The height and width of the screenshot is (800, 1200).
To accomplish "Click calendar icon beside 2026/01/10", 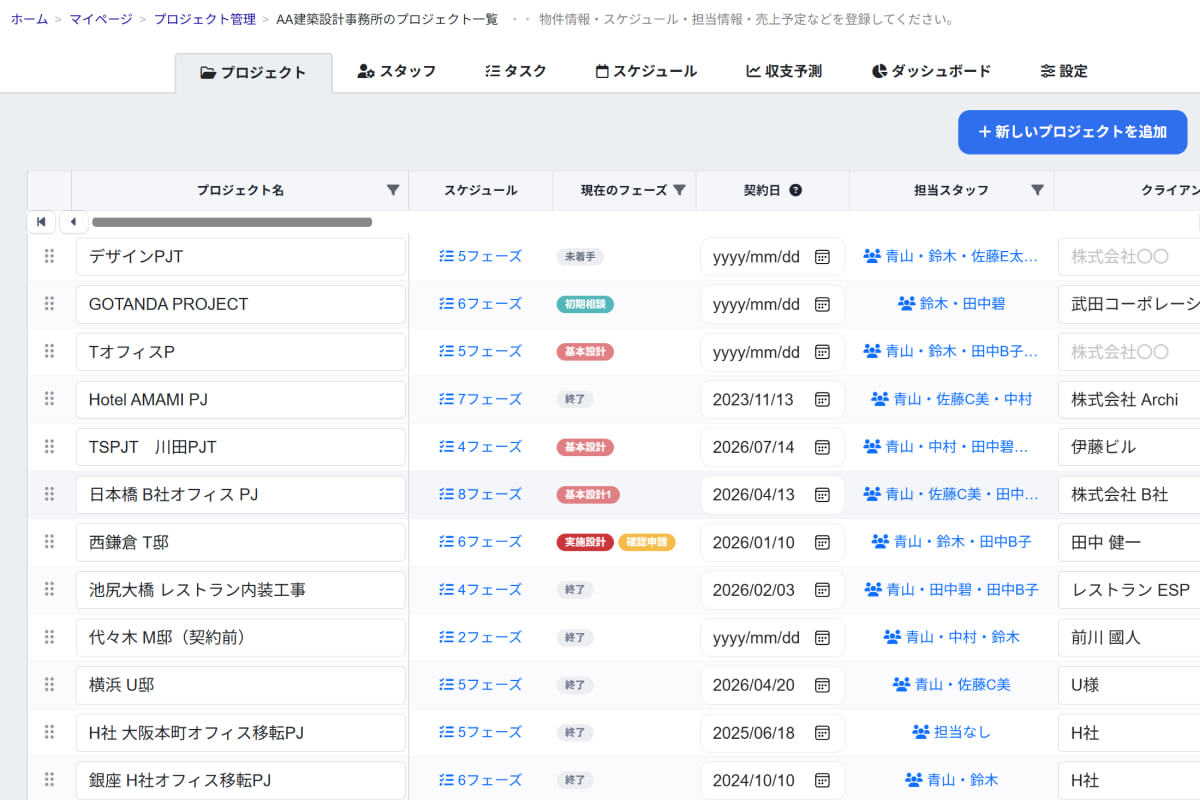I will click(822, 542).
